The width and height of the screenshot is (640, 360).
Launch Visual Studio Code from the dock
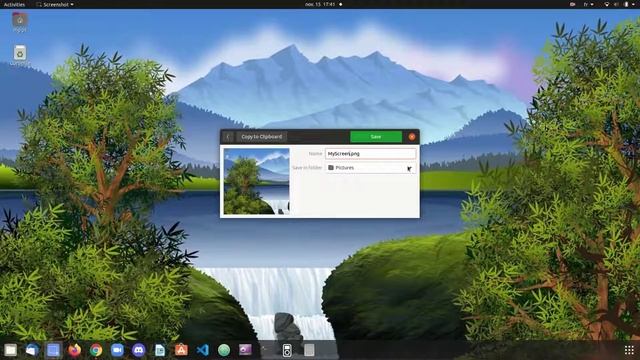point(202,350)
